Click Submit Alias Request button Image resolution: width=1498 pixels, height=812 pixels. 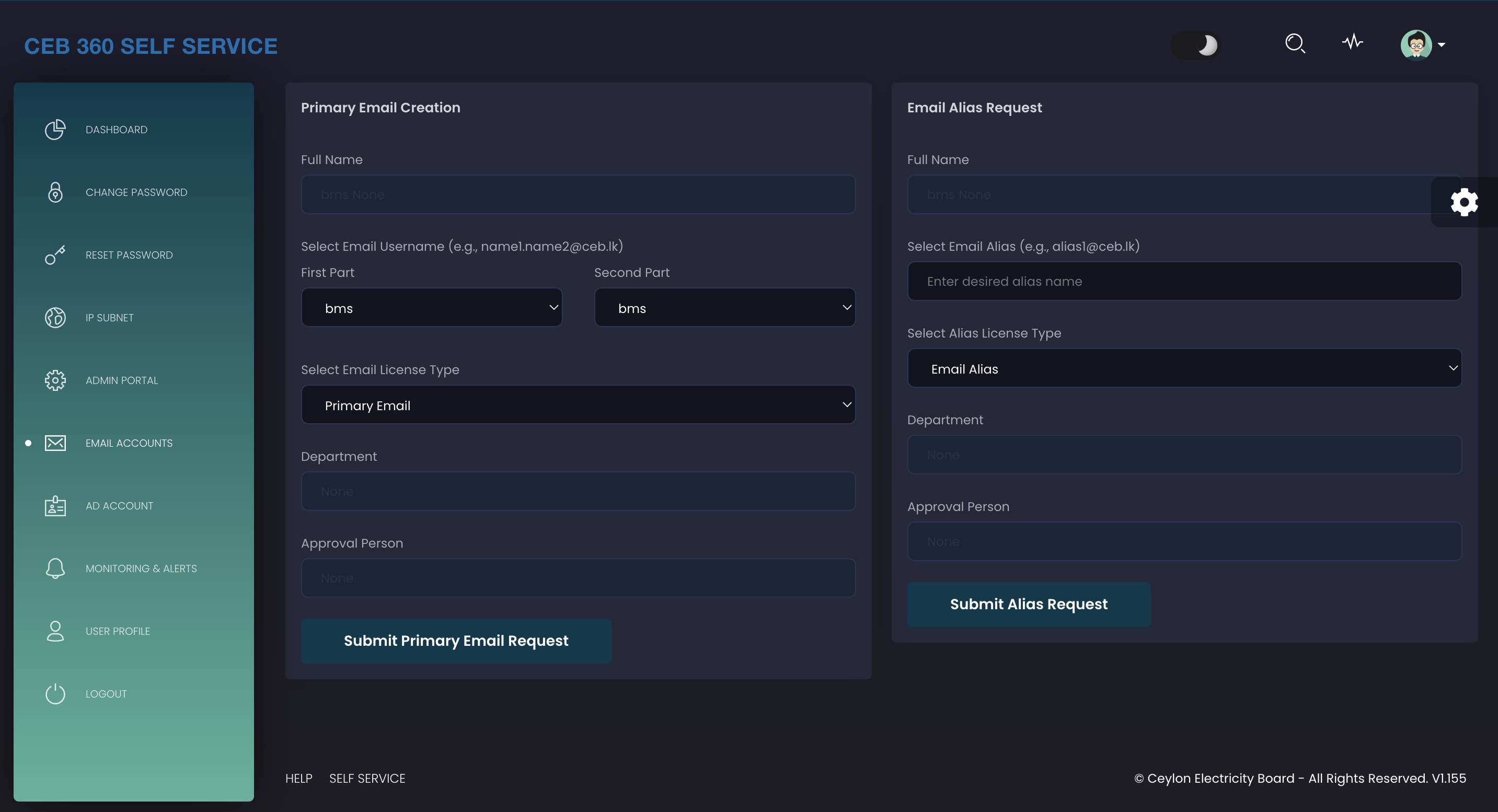(x=1029, y=605)
